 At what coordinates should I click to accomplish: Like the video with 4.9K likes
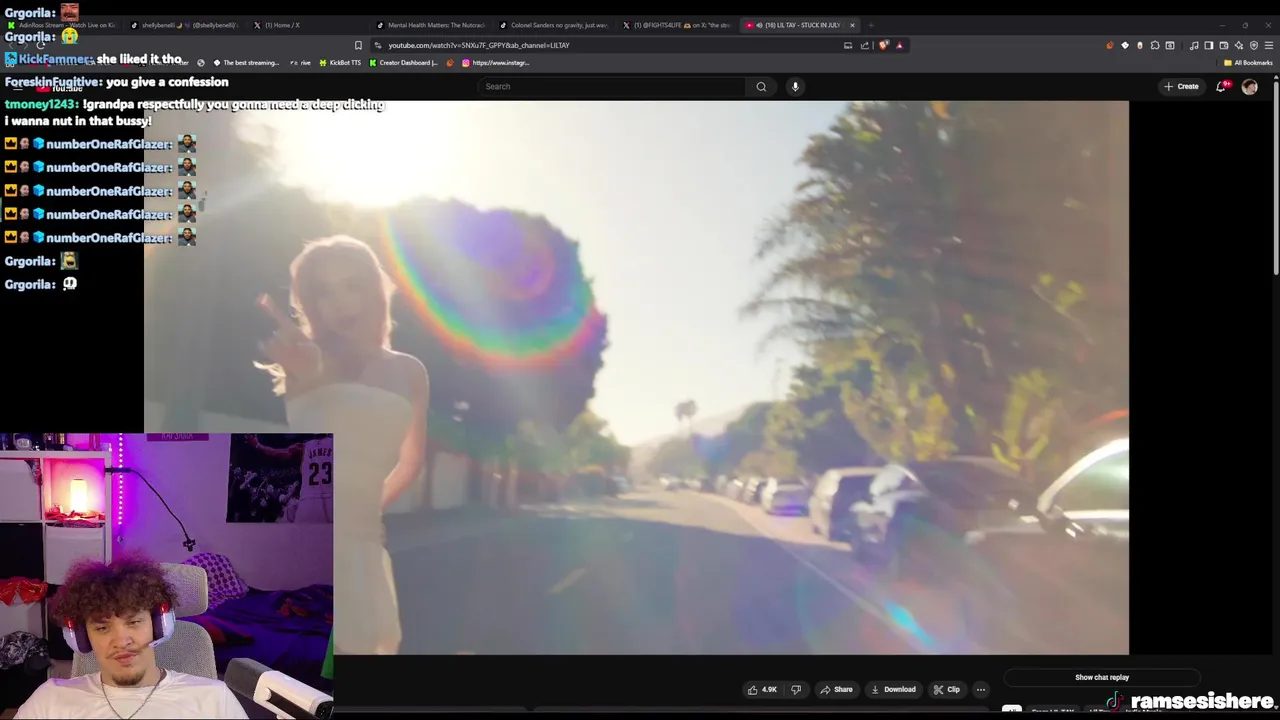(x=762, y=689)
